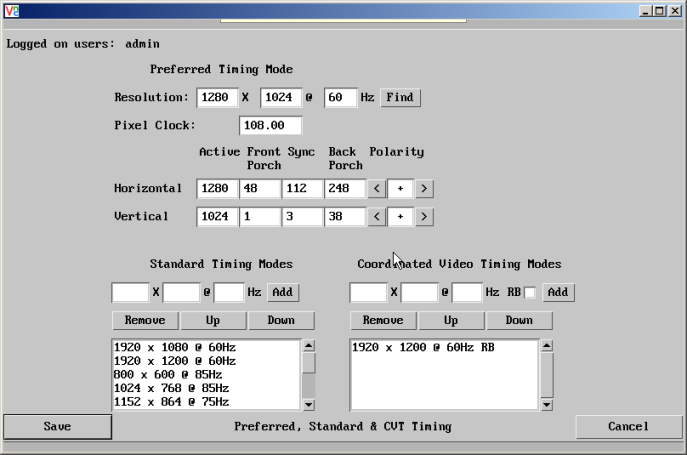Click the Horizontal Back Porch field 248
This screenshot has height=455, width=687.
point(345,188)
